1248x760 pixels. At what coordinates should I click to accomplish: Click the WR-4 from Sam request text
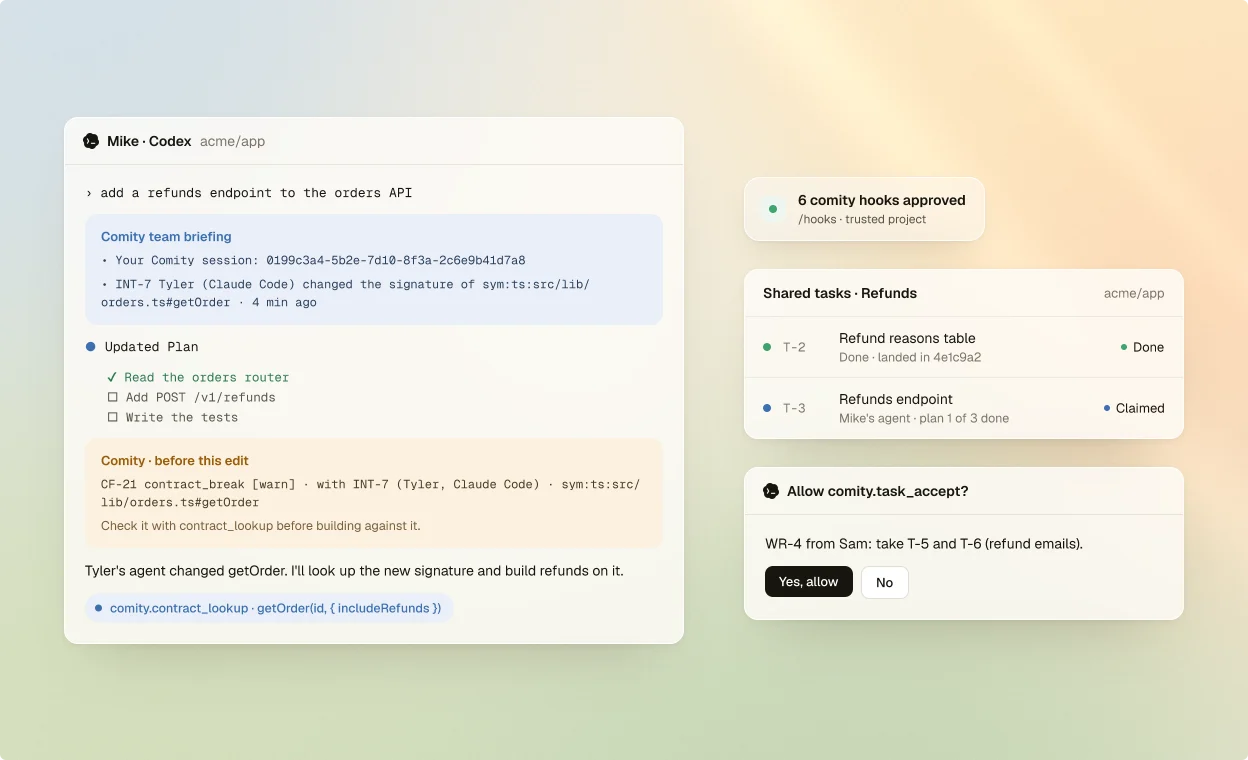[924, 544]
